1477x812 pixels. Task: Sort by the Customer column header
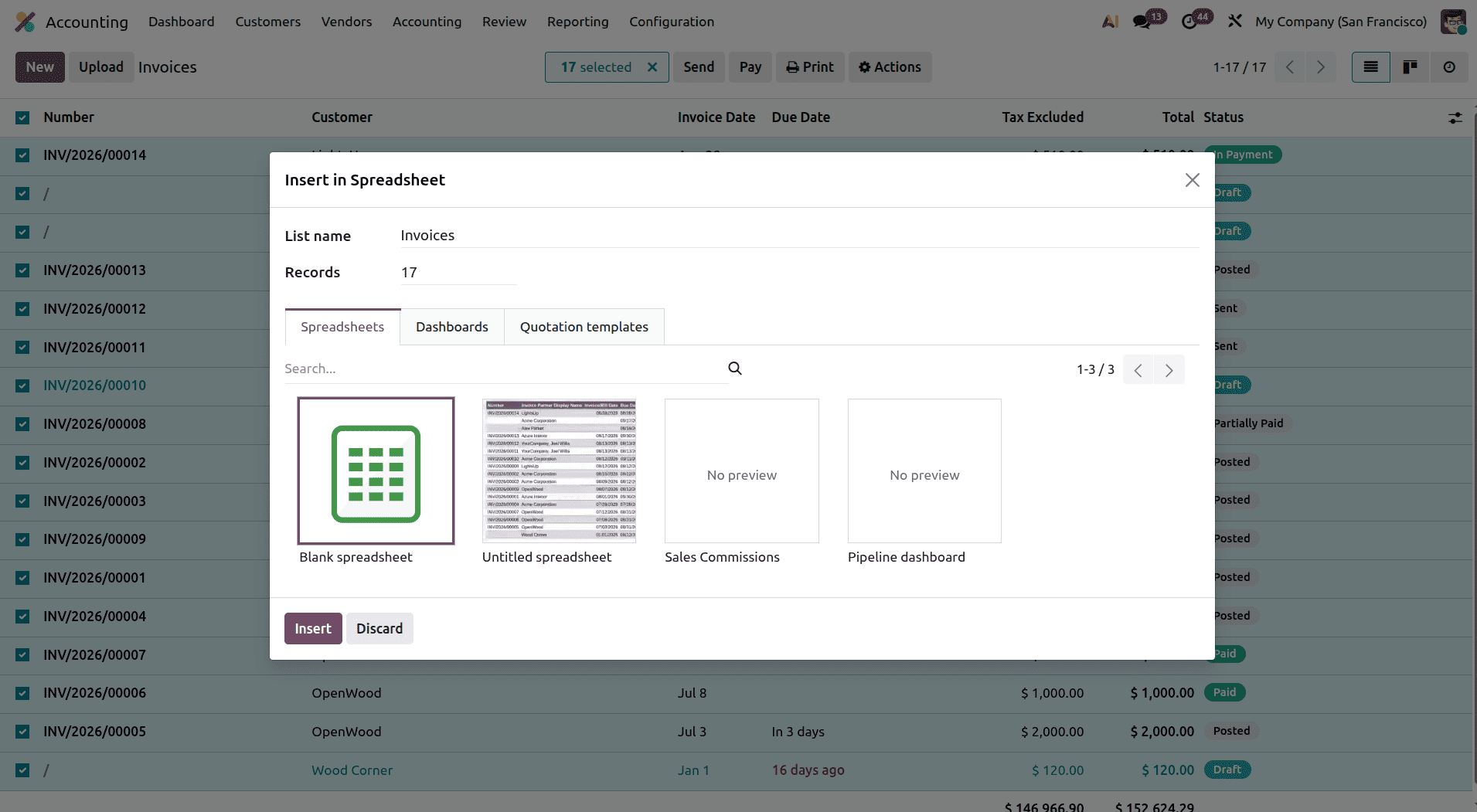(342, 117)
